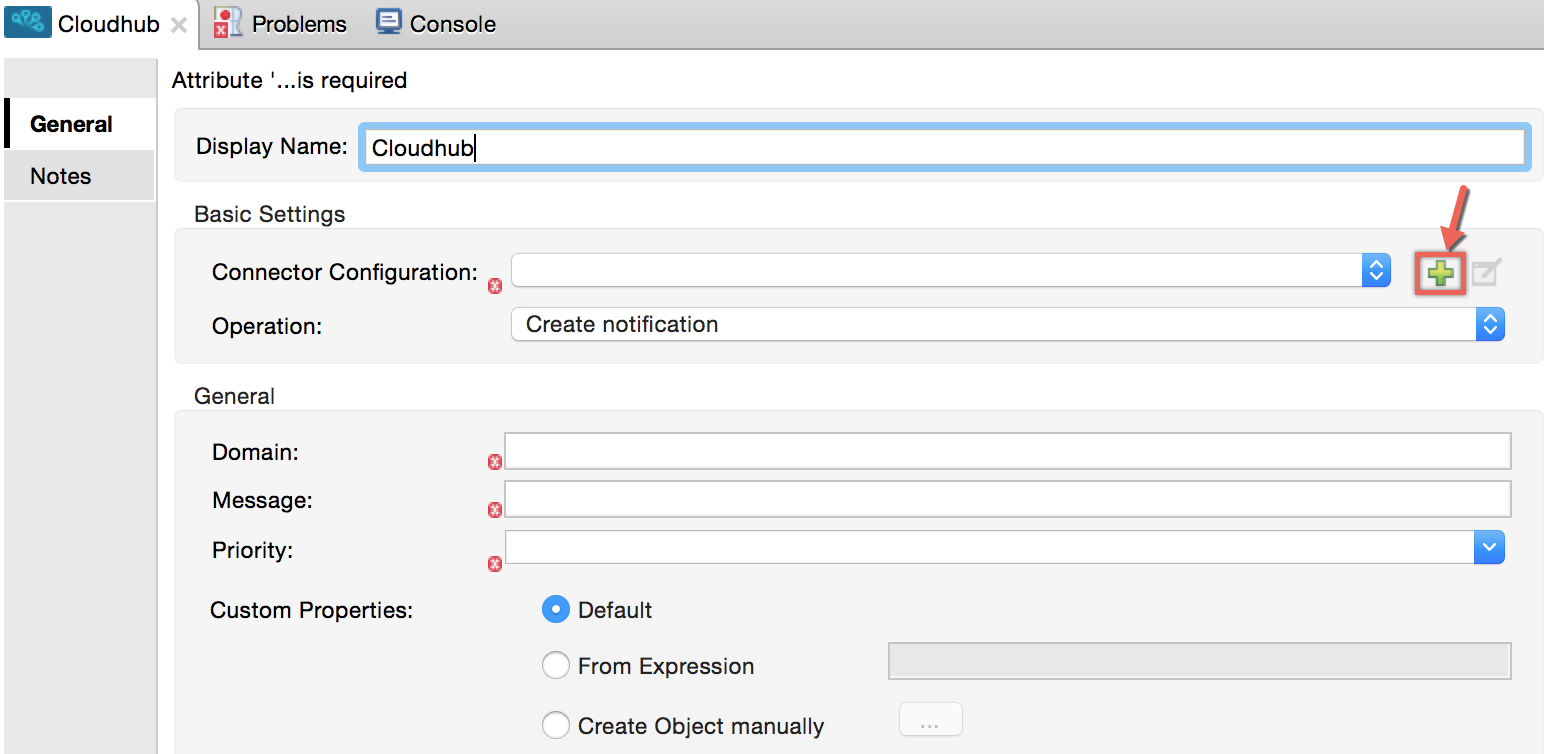Screen dimensions: 1544x754
Task: Switch to the Console tab
Action: pos(452,24)
